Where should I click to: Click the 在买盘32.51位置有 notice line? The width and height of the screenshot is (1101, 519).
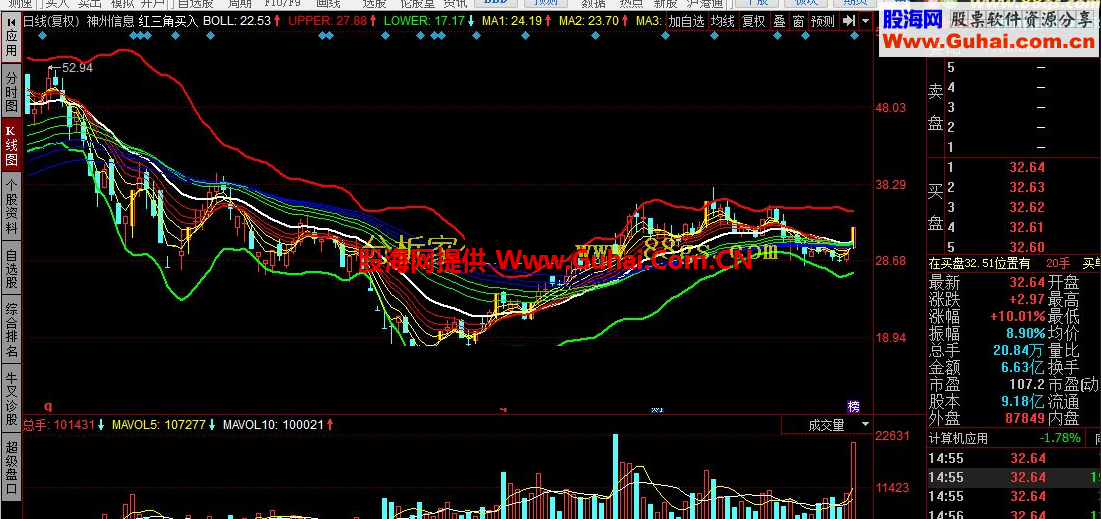click(x=980, y=263)
